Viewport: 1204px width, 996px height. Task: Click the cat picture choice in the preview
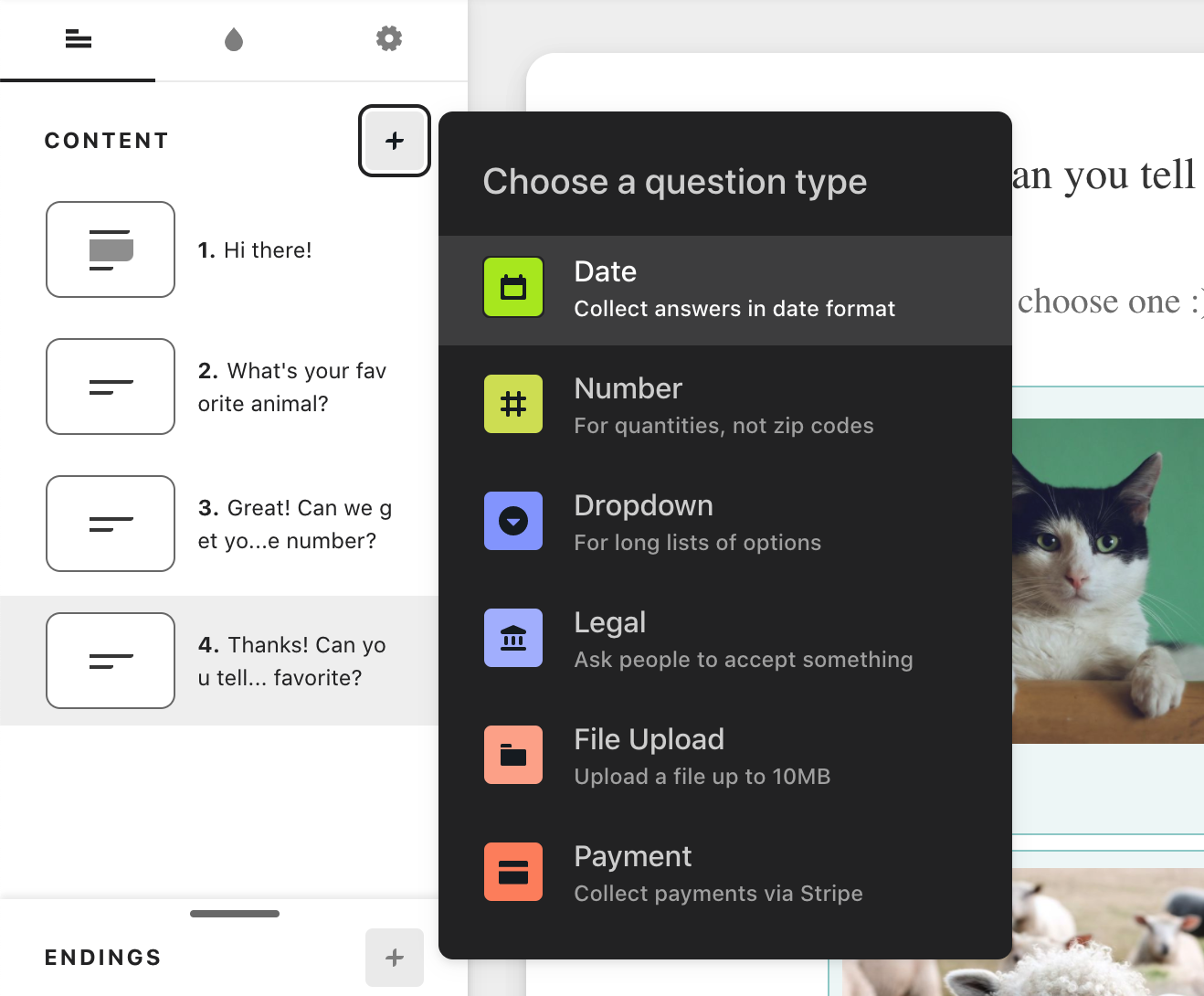point(1108,581)
